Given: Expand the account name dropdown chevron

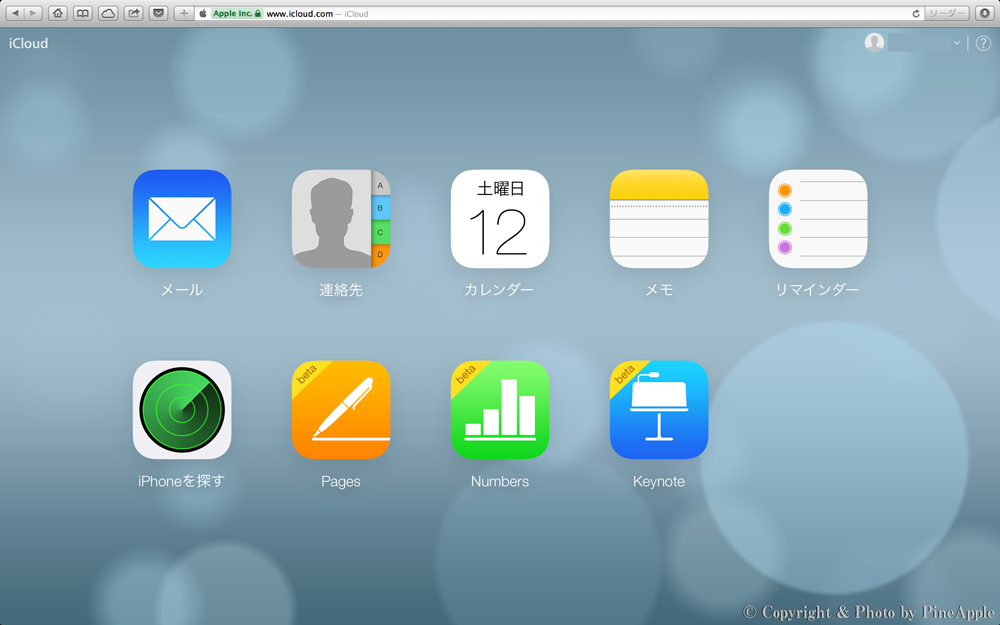Looking at the screenshot, I should click(x=956, y=43).
